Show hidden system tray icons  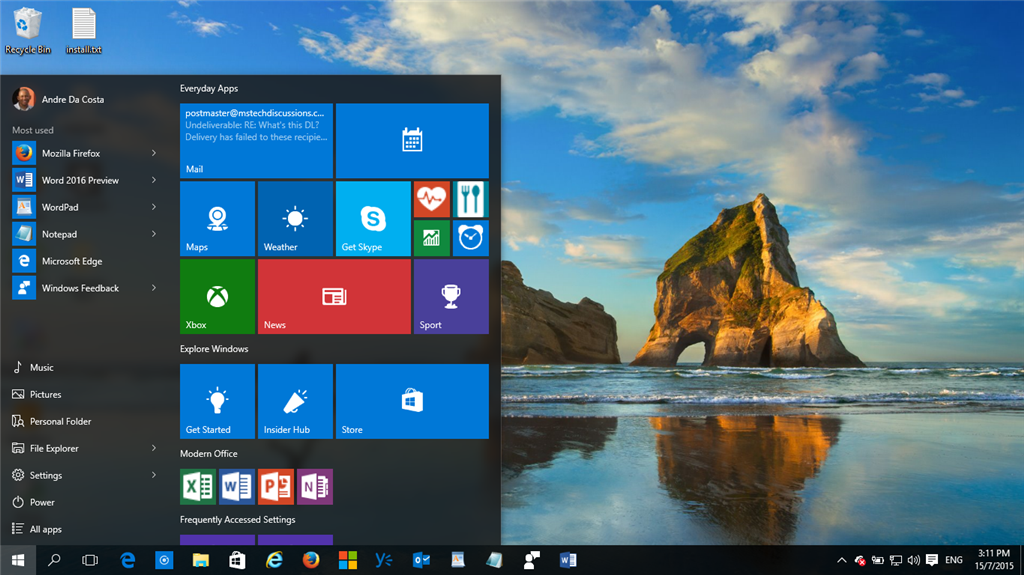coord(841,560)
